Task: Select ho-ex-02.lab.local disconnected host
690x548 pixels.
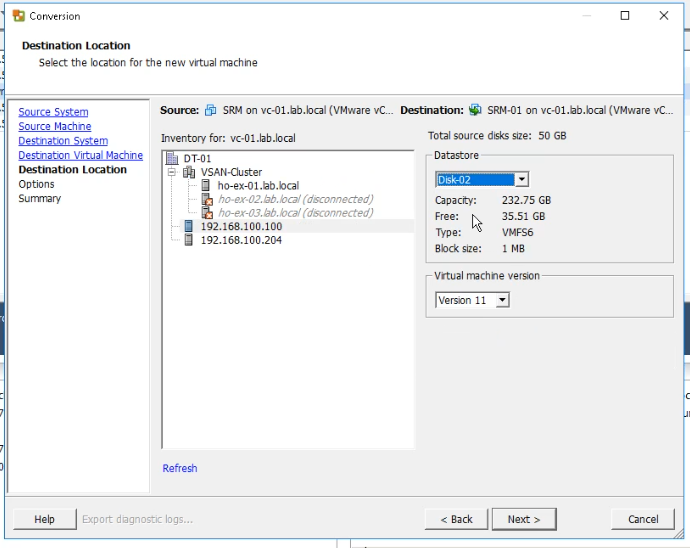Action: pyautogui.click(x=295, y=199)
